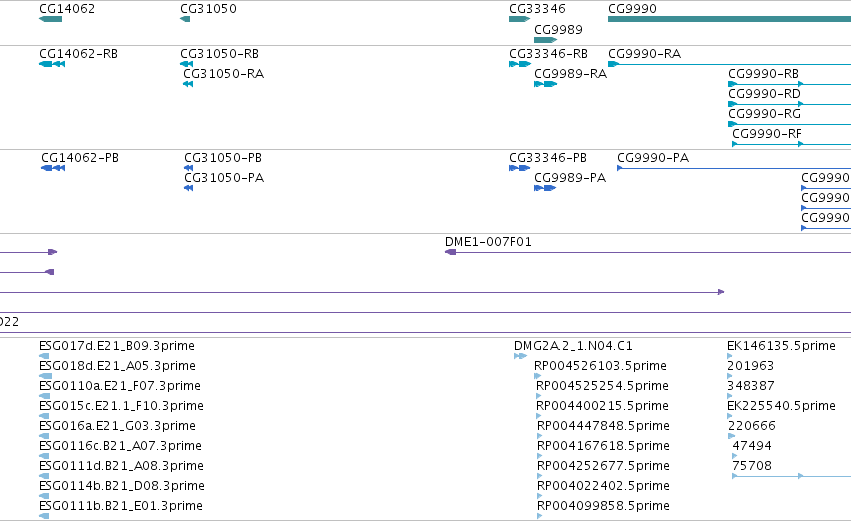Select transcript label CG9990-RB
851x521 pixels.
(x=763, y=74)
